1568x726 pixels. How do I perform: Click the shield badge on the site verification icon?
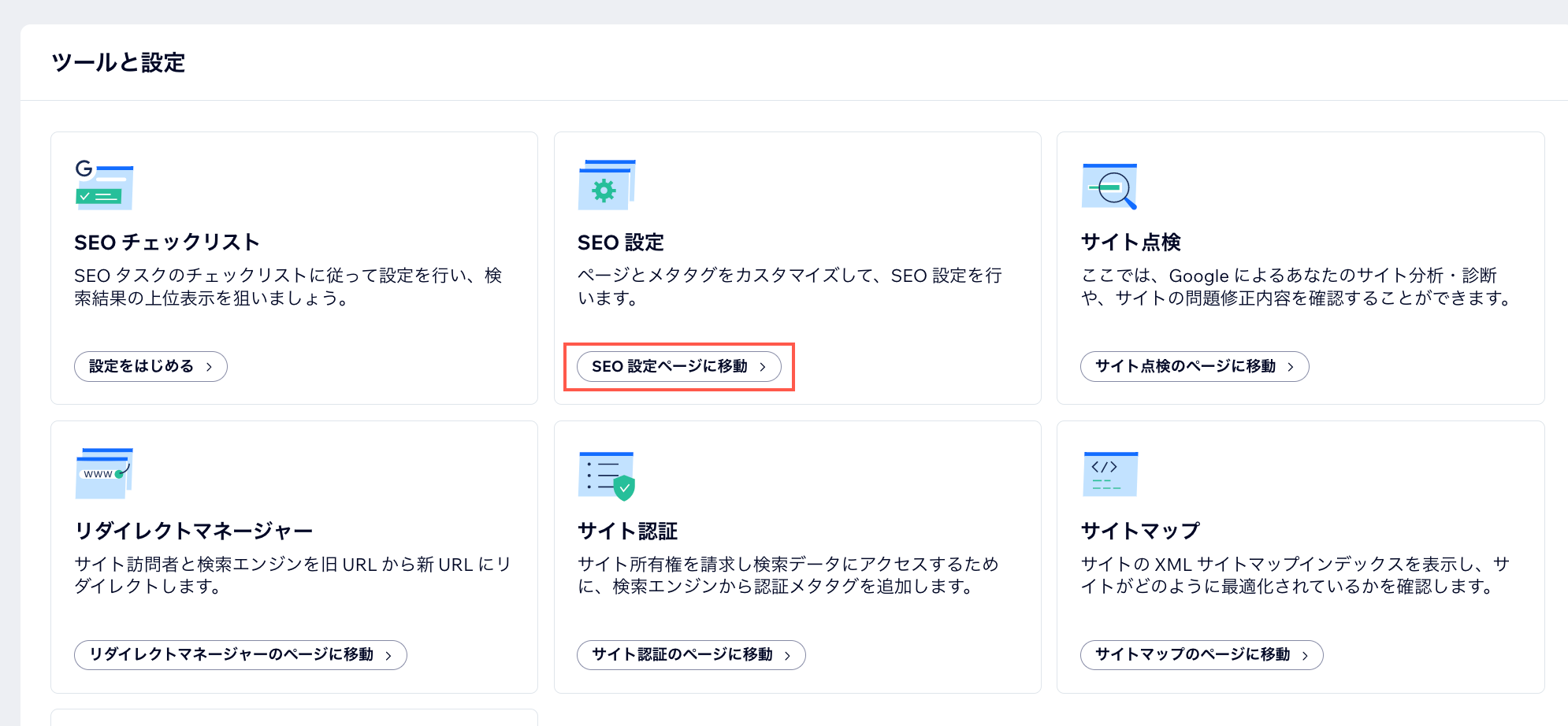(x=622, y=488)
